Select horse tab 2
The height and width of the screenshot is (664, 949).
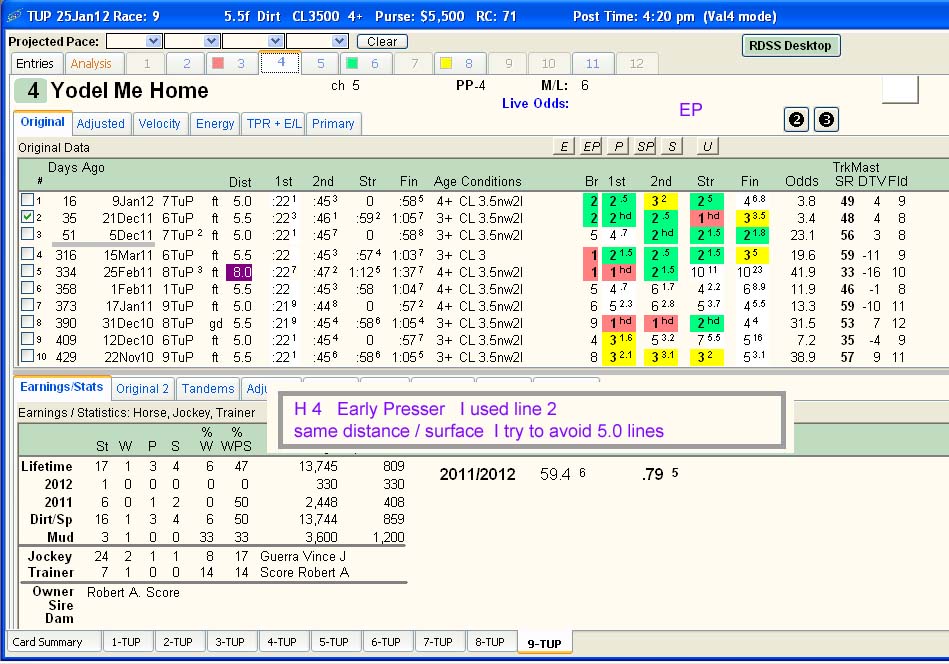click(186, 64)
